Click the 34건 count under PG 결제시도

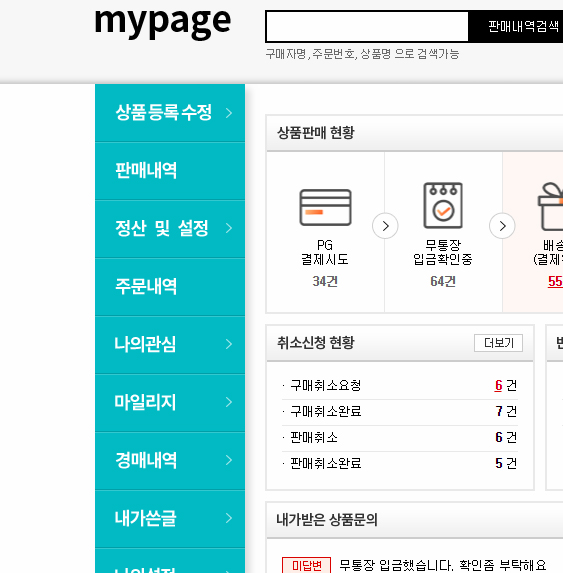[x=325, y=281]
